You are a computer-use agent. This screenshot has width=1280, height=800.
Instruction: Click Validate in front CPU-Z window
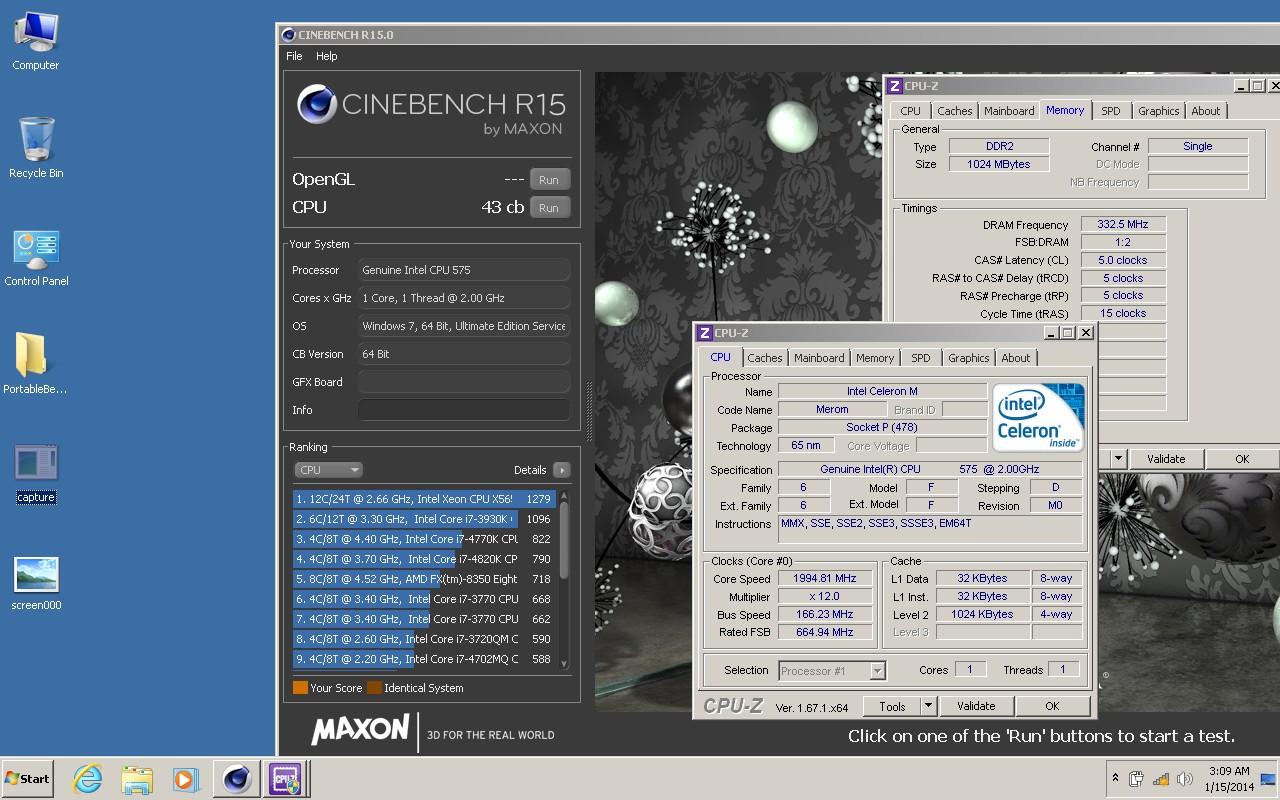976,706
